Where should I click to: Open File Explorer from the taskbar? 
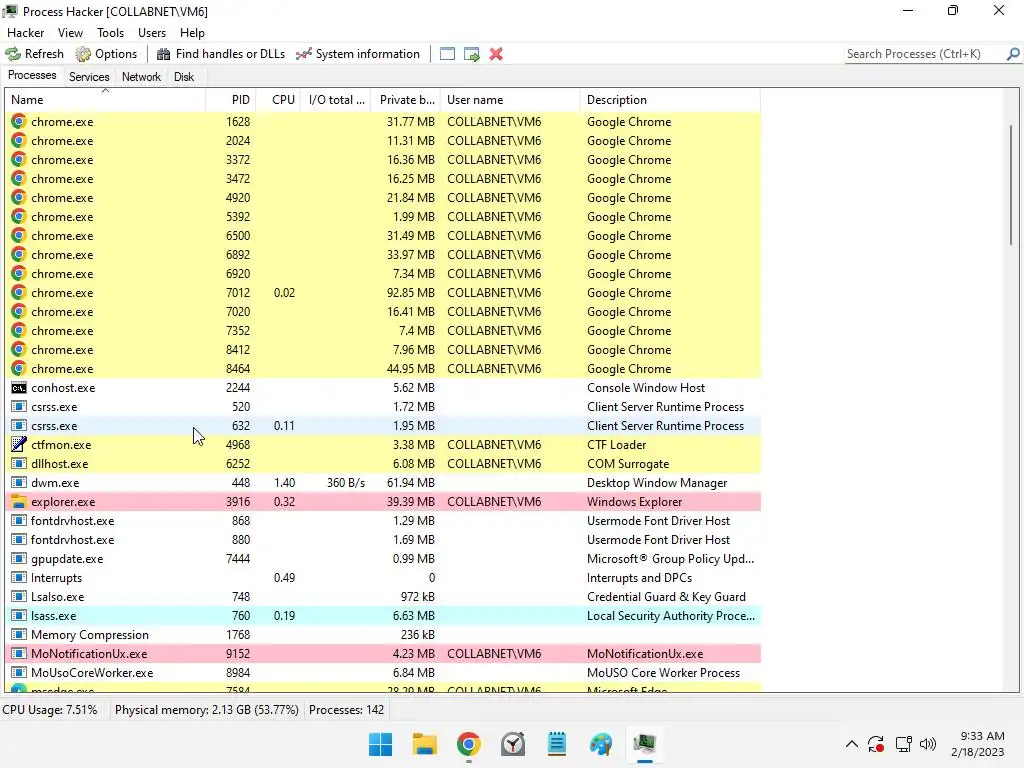[424, 744]
